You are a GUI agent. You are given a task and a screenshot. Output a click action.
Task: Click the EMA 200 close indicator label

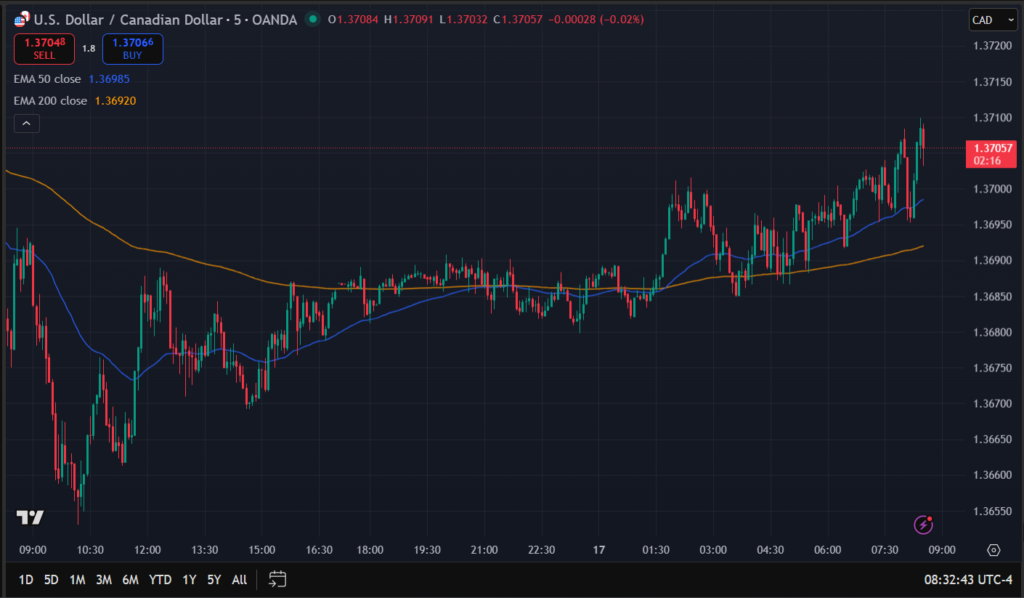tap(50, 101)
